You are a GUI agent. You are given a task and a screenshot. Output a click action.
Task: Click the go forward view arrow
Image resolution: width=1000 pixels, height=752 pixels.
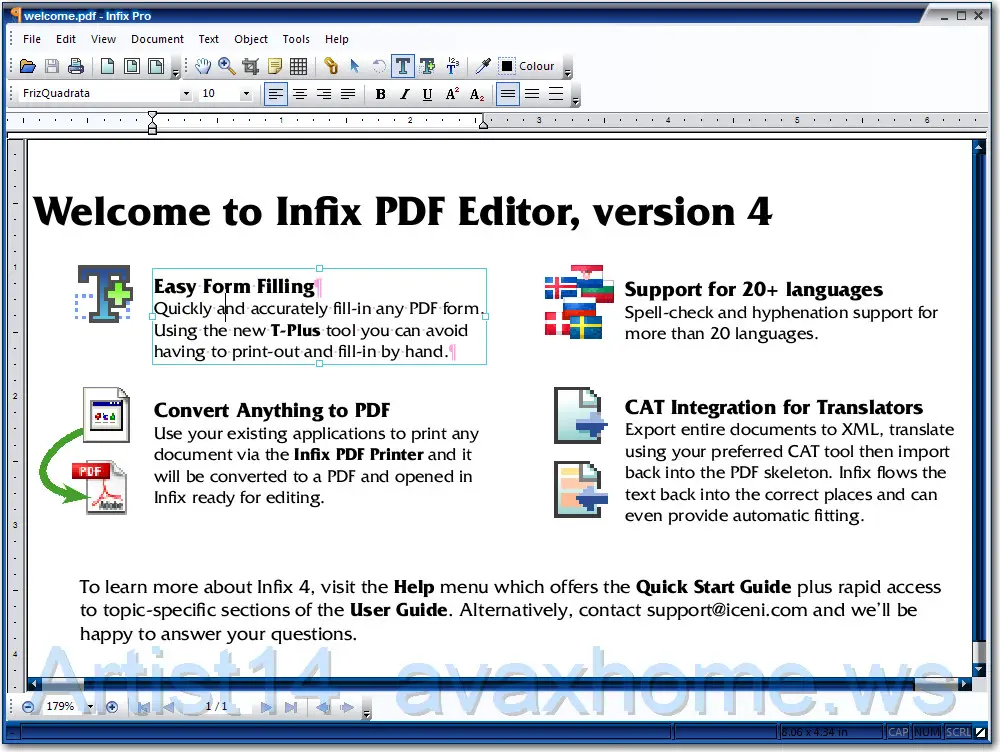pyautogui.click(x=347, y=707)
